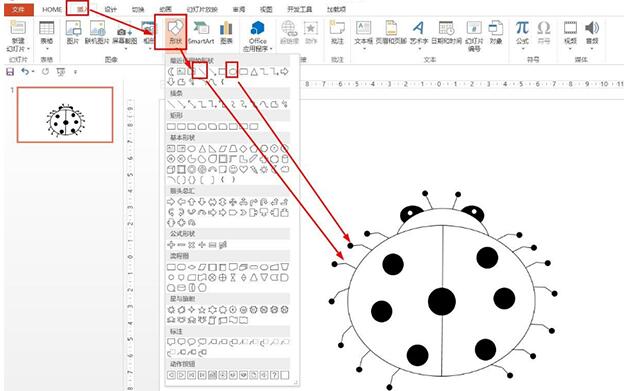
Task: Pick the quad arrow shape in 箭头总汇
Action: click(x=233, y=202)
